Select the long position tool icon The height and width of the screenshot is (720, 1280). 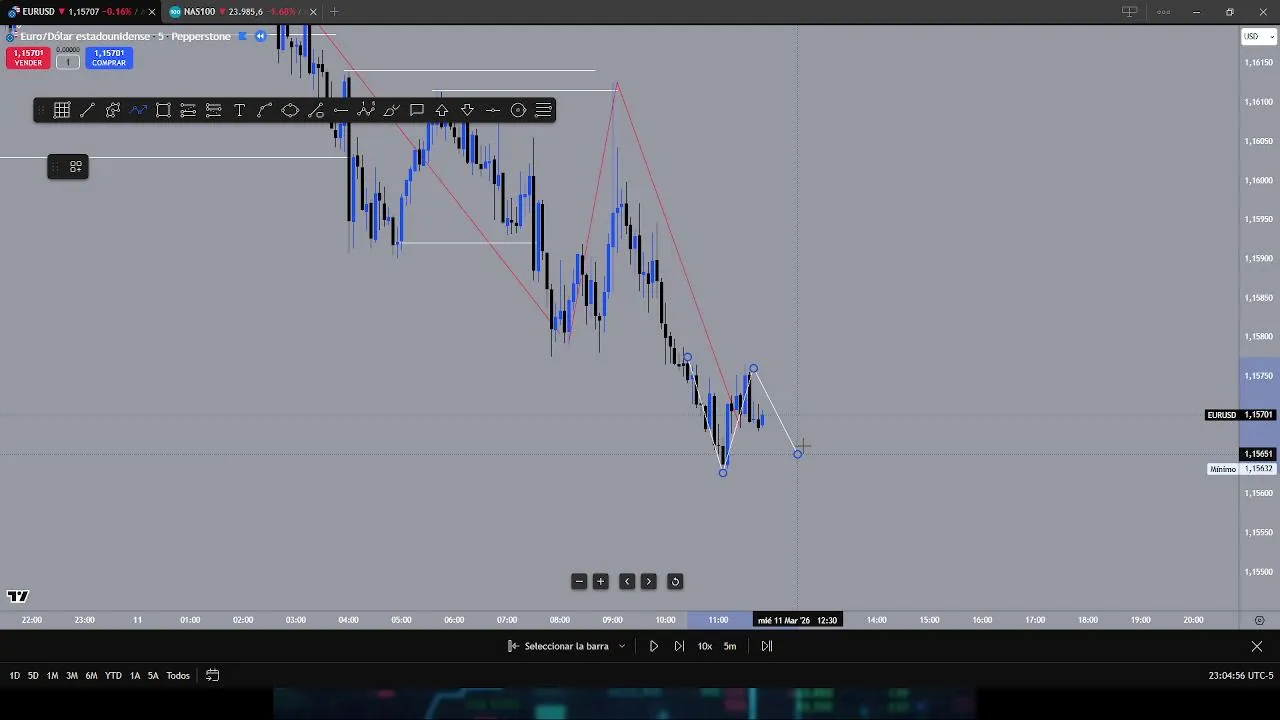point(188,110)
